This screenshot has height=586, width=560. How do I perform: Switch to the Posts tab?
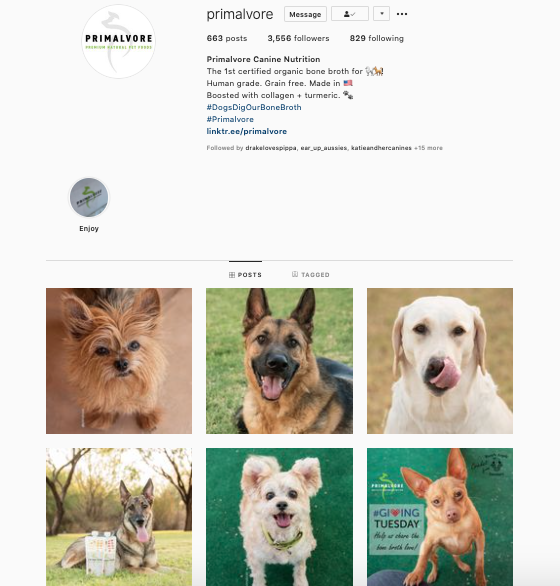(245, 275)
